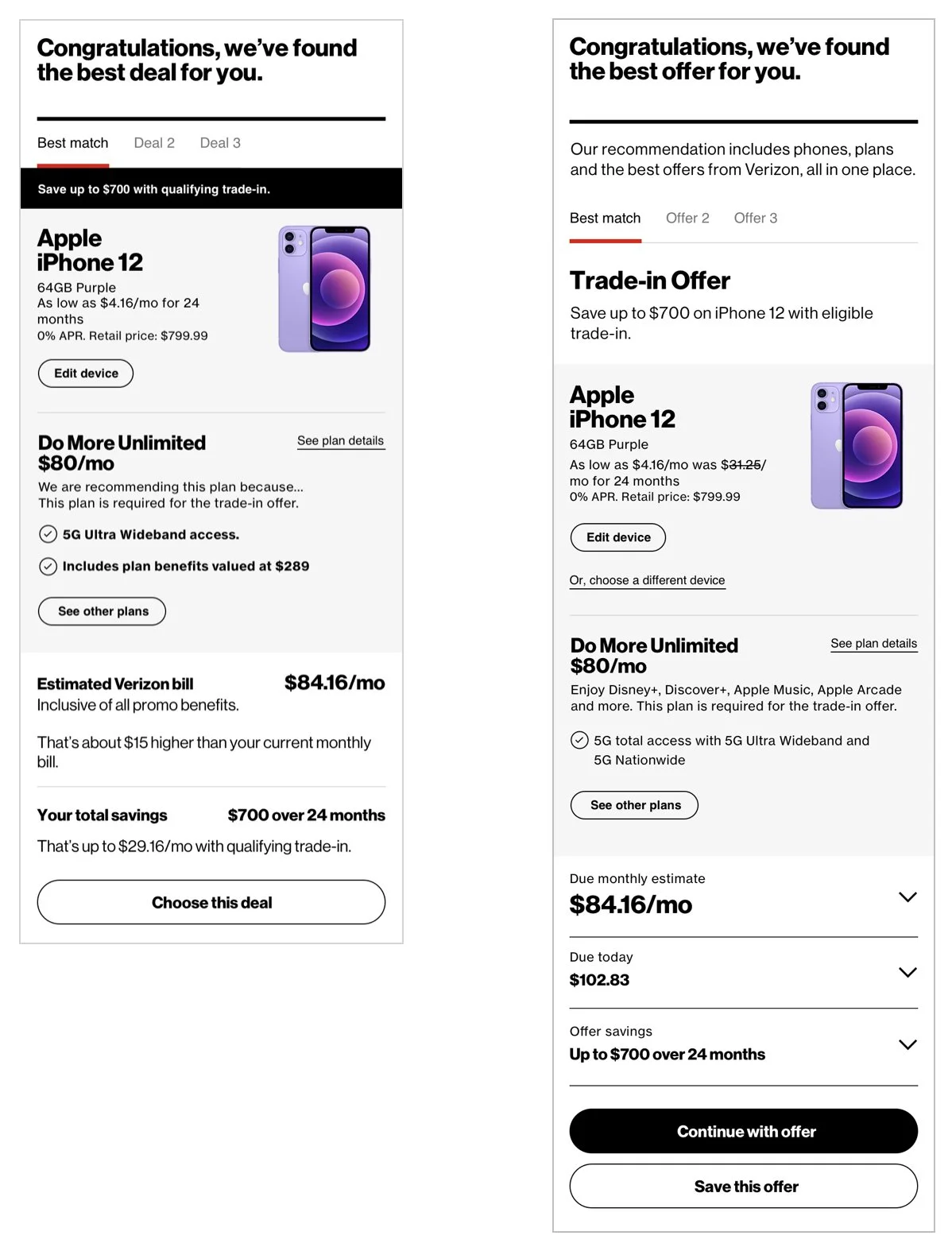The width and height of the screenshot is (952, 1251).
Task: Click the Continue with offer button
Action: pos(744,1131)
